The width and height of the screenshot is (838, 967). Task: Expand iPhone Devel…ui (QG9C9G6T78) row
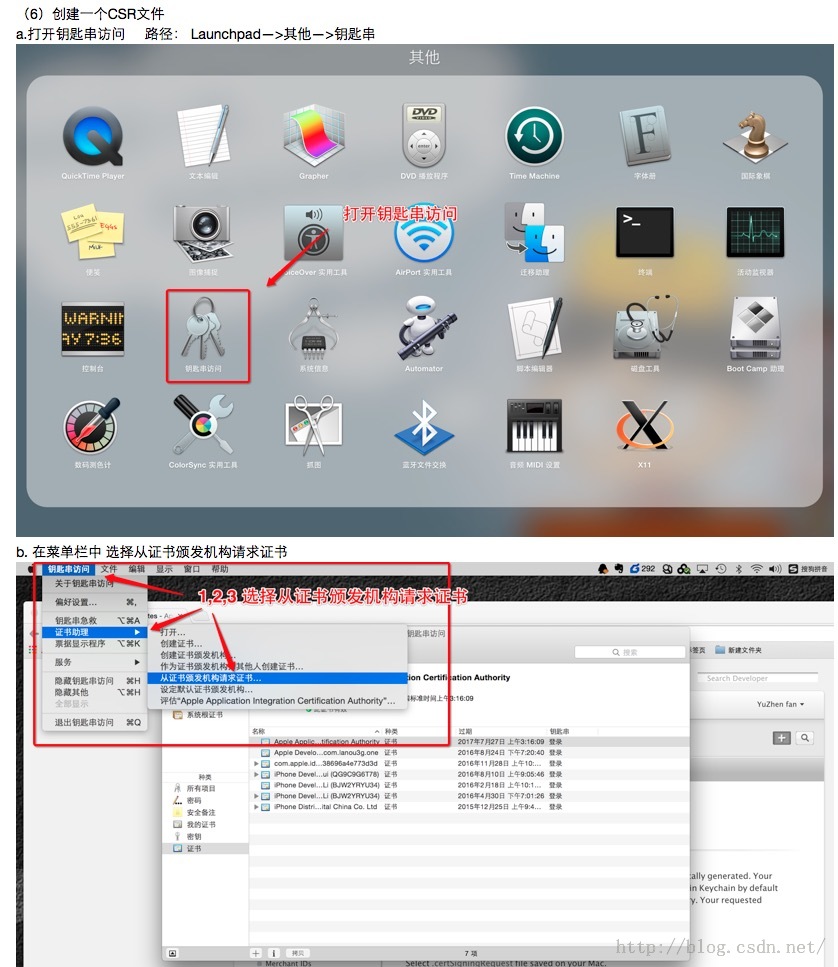[256, 774]
